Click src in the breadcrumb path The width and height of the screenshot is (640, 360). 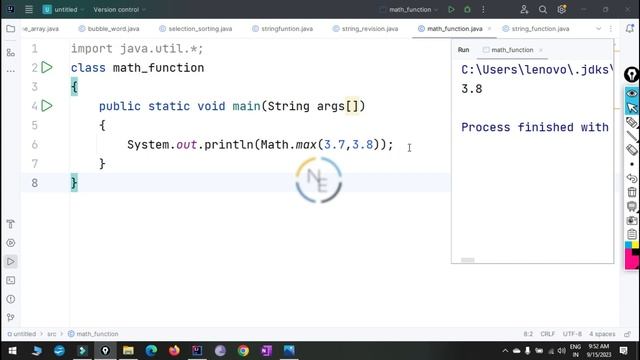point(52,334)
